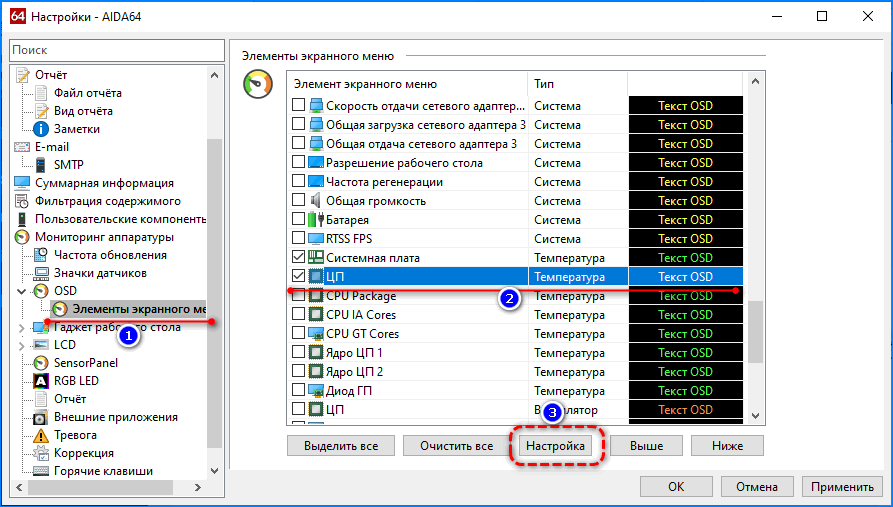Click the Выделить все button
Image resolution: width=893 pixels, height=507 pixels.
[341, 445]
